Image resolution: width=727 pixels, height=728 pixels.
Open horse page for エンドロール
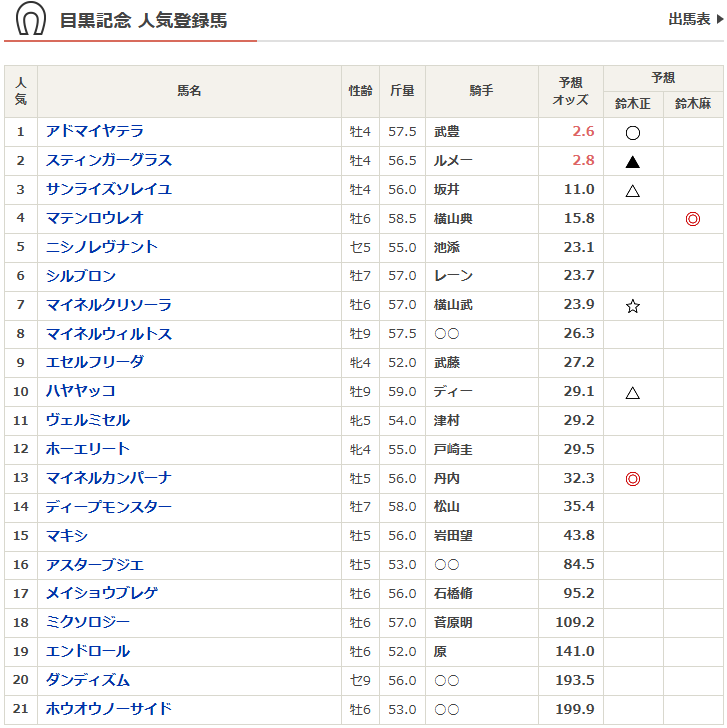[x=88, y=652]
